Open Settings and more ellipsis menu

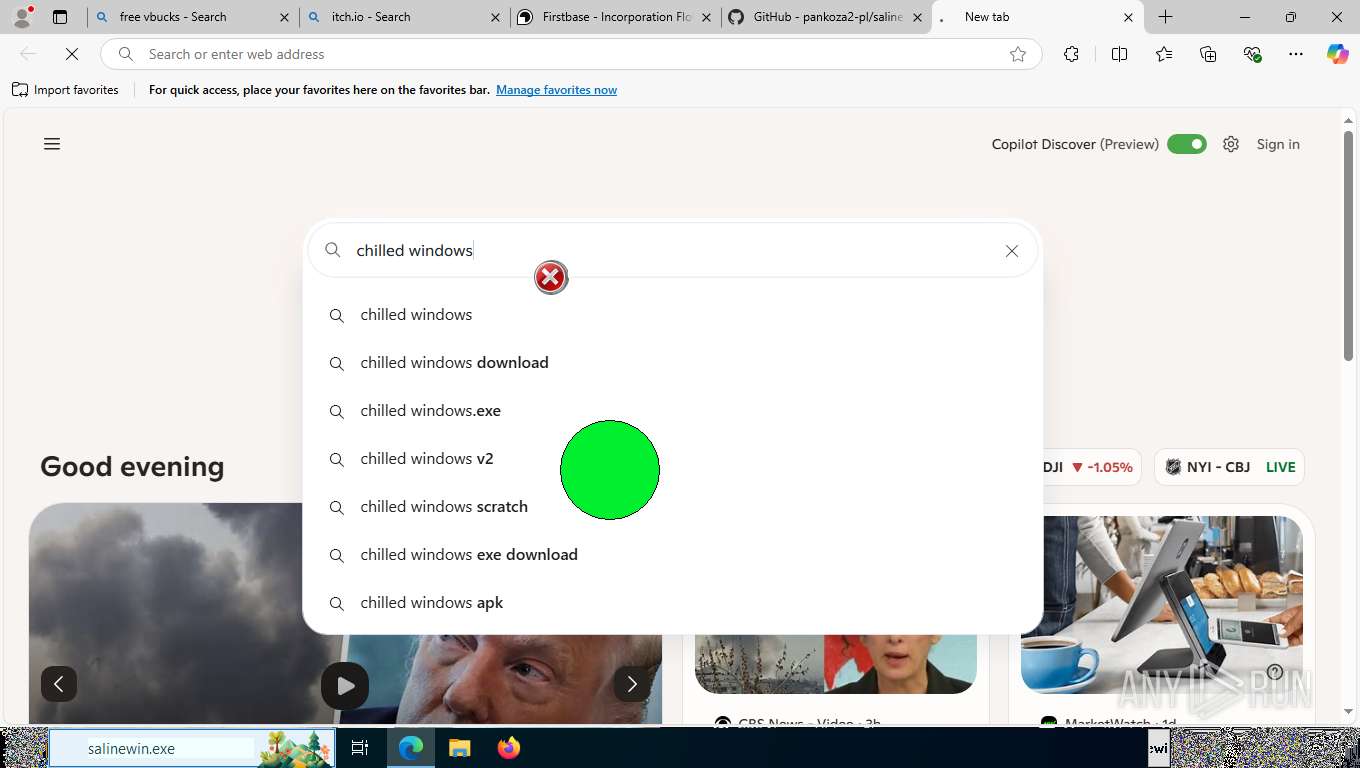click(1296, 54)
